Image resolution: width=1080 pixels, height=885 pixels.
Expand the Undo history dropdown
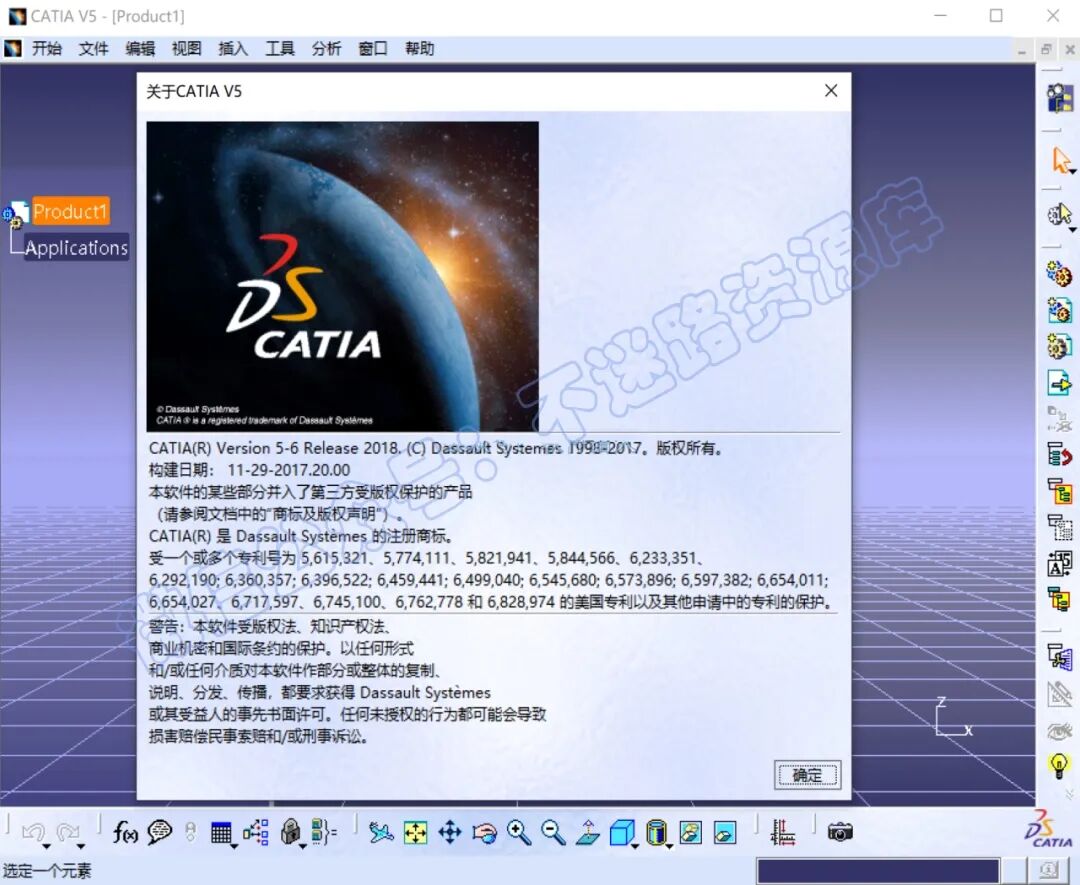(x=46, y=846)
